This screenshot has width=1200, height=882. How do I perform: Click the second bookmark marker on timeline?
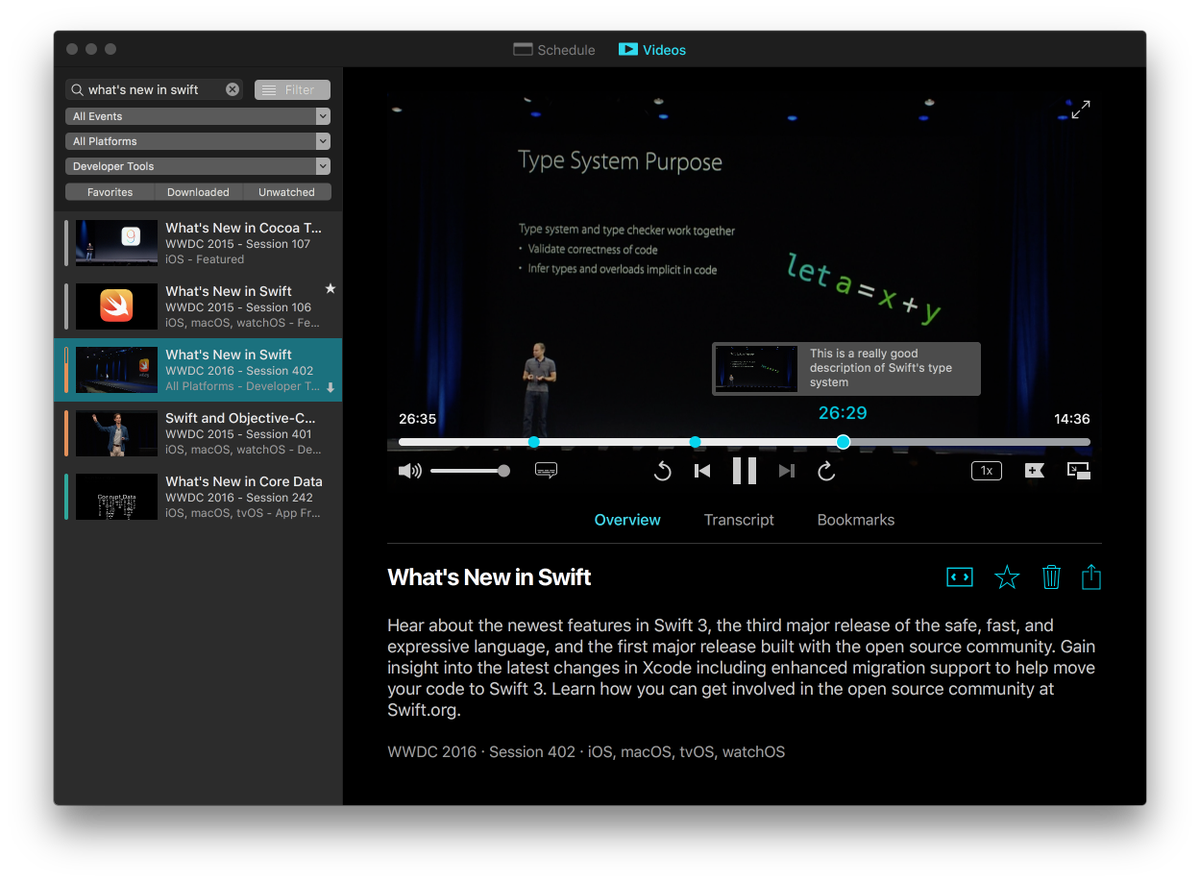(x=695, y=442)
